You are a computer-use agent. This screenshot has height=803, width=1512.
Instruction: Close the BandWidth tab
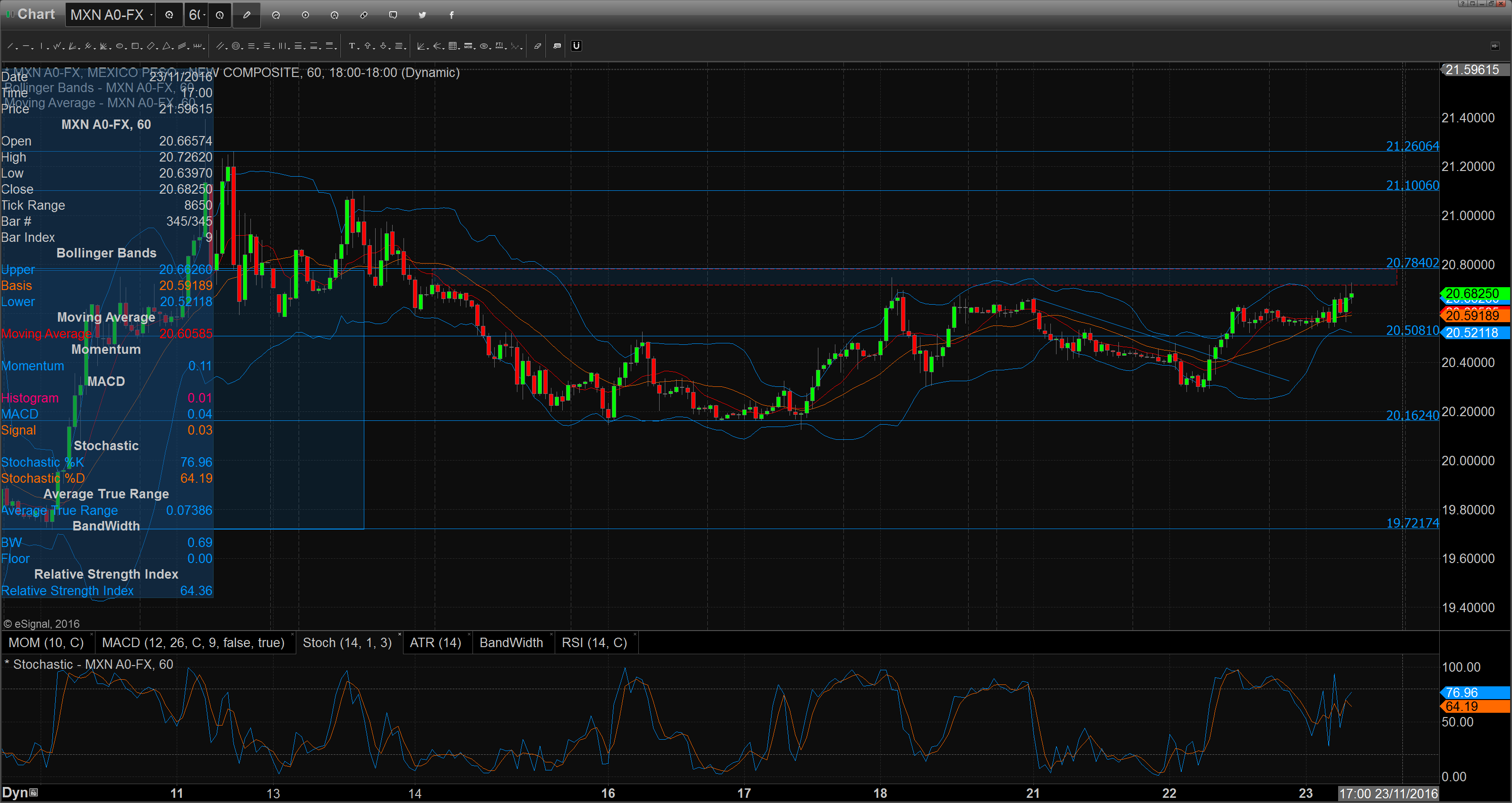pos(551,635)
